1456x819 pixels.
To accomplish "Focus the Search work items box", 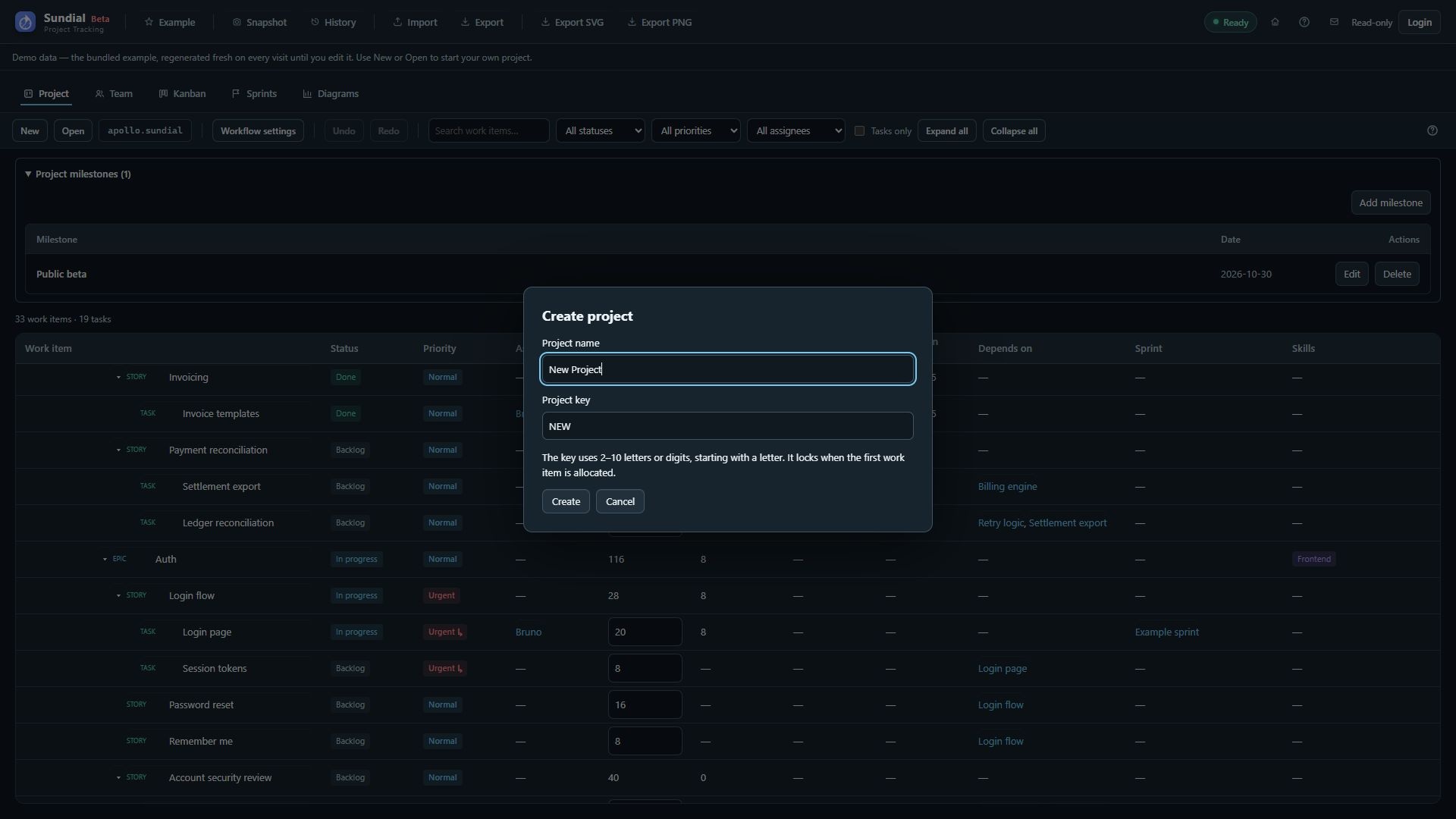I will point(489,130).
